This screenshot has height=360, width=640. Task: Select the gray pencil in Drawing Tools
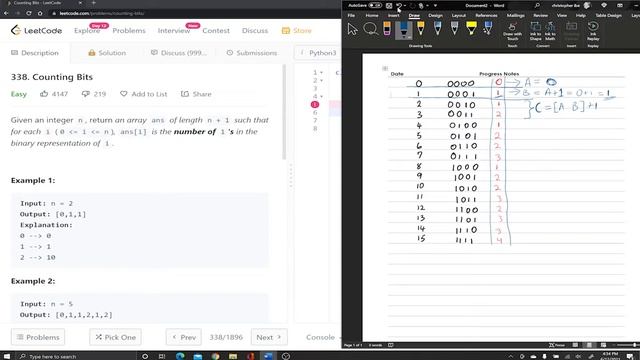pyautogui.click(x=454, y=28)
